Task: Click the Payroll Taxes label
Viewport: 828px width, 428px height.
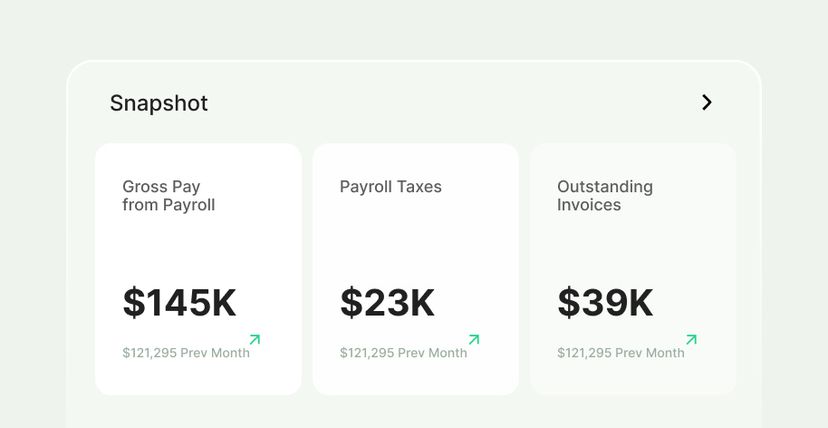Action: click(390, 187)
